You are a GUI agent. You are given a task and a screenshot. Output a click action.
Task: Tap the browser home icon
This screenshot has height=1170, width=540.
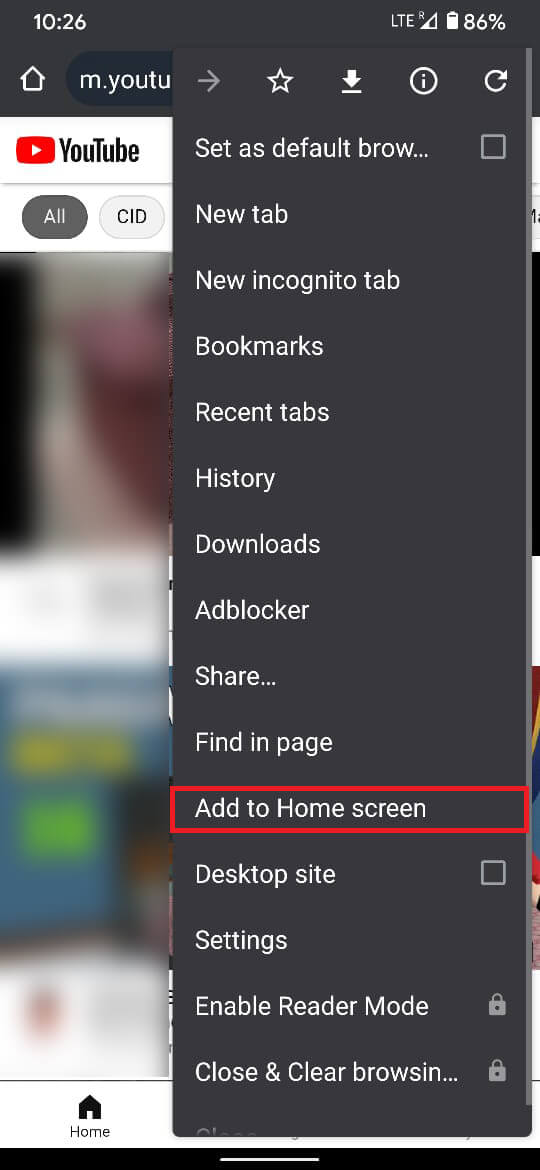click(33, 81)
